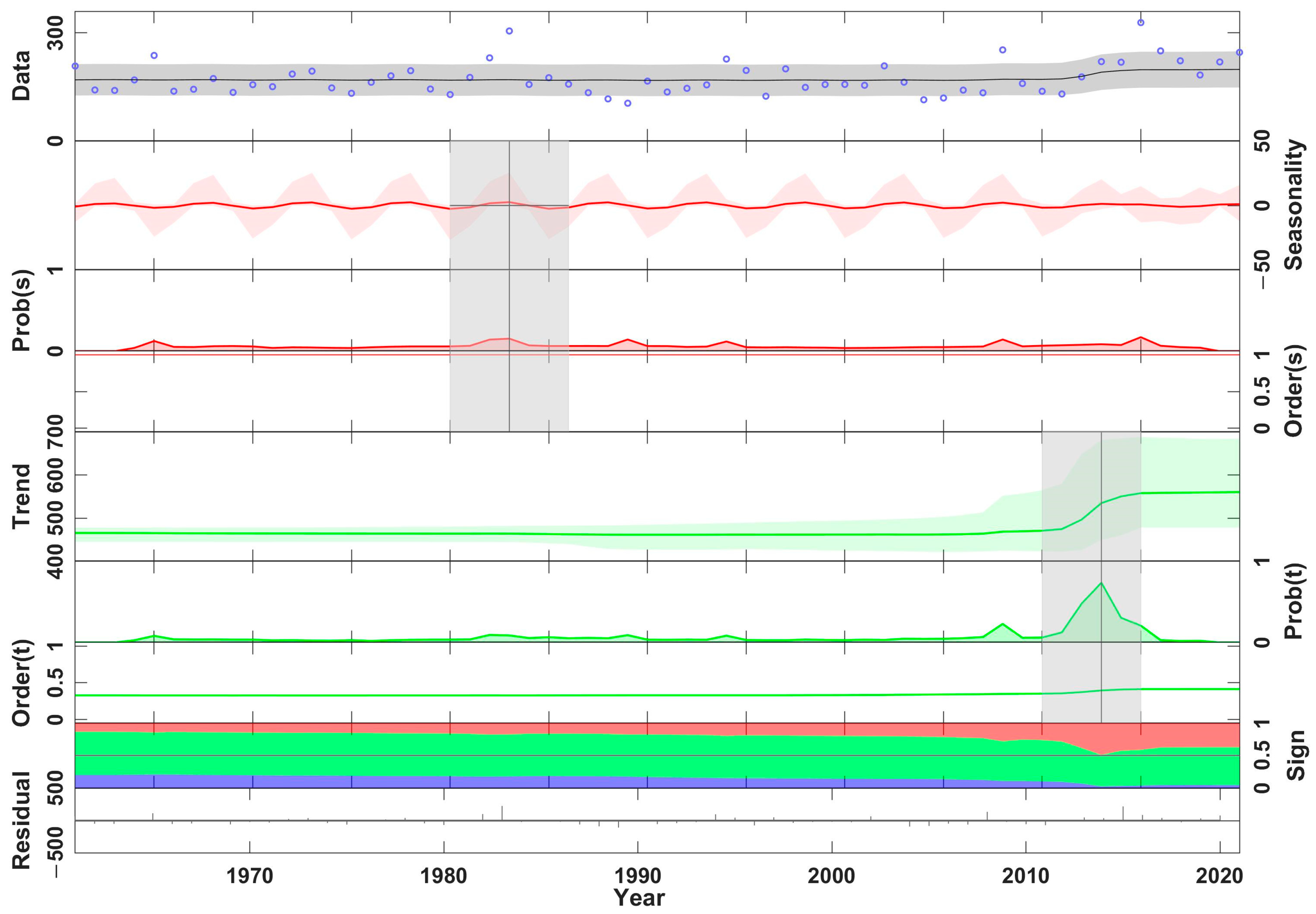Click the 1990 tick label on Year axis
The height and width of the screenshot is (914, 1316).
coord(638,876)
